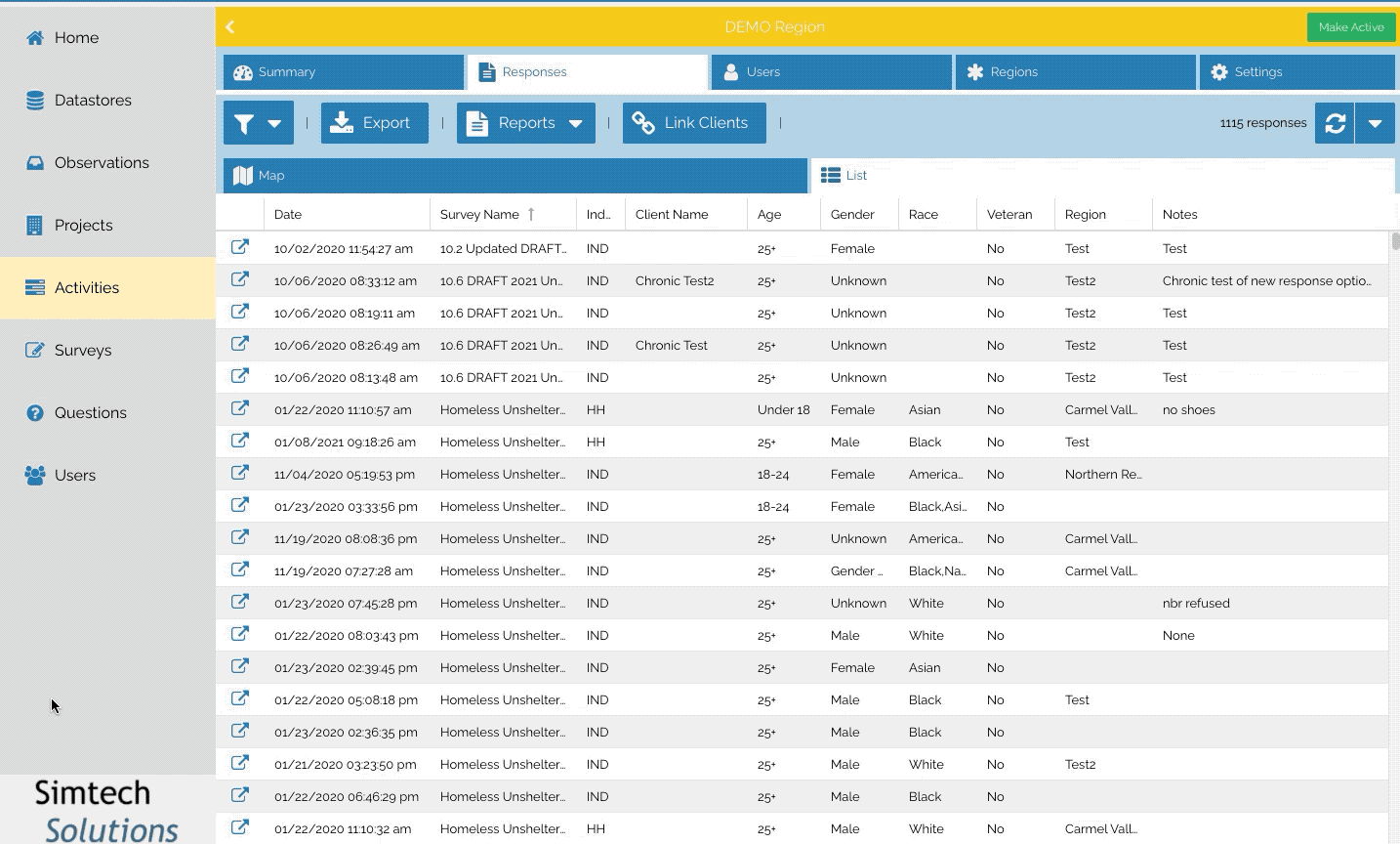Open response dated 10/02/2020 11:54:27 am
Viewport: 1400px width, 844px height.
[239, 247]
